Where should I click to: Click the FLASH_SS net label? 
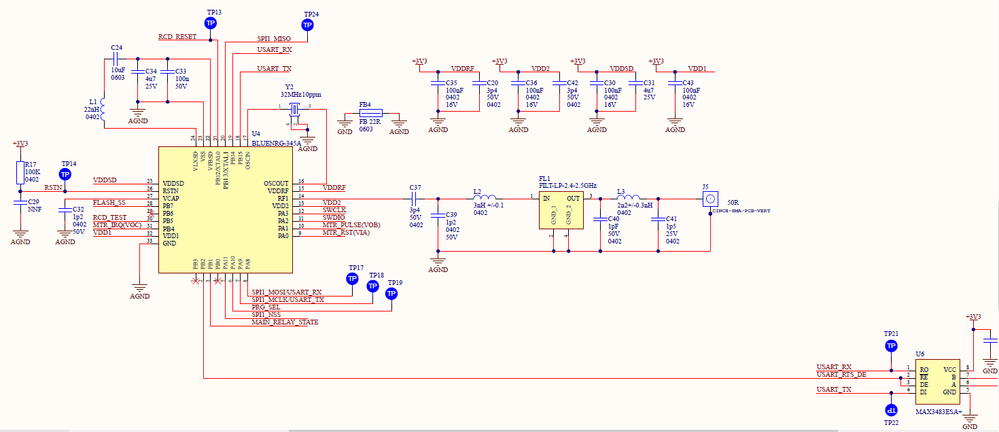coord(108,202)
